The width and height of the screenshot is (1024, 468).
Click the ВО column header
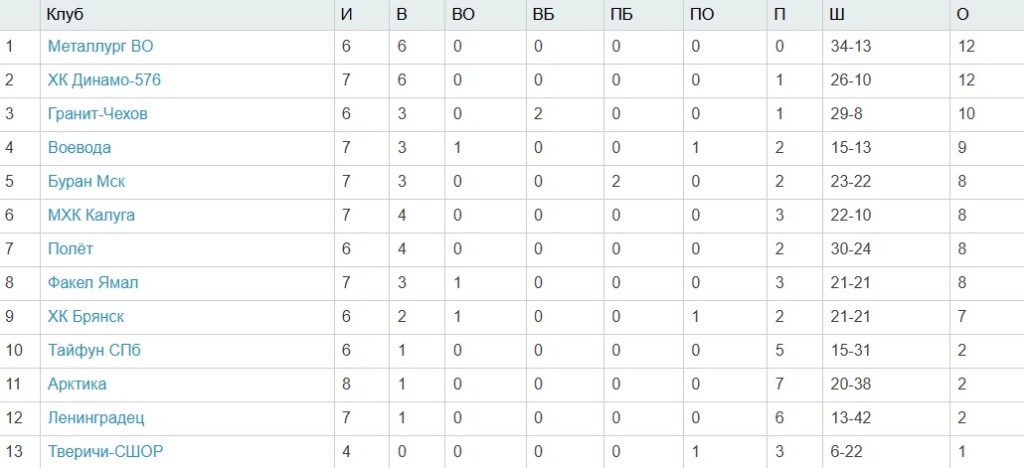(463, 15)
